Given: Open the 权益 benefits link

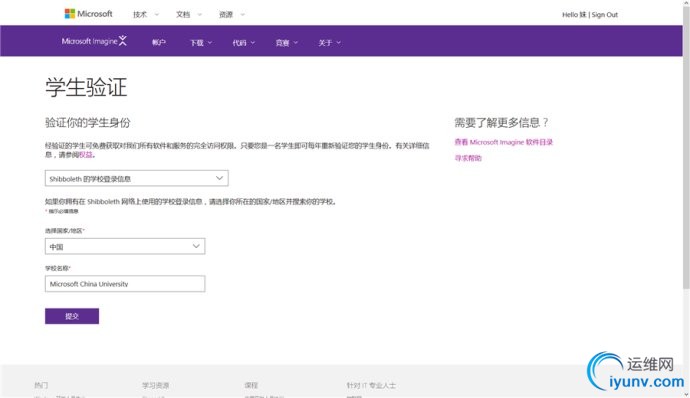Looking at the screenshot, I should [x=86, y=155].
